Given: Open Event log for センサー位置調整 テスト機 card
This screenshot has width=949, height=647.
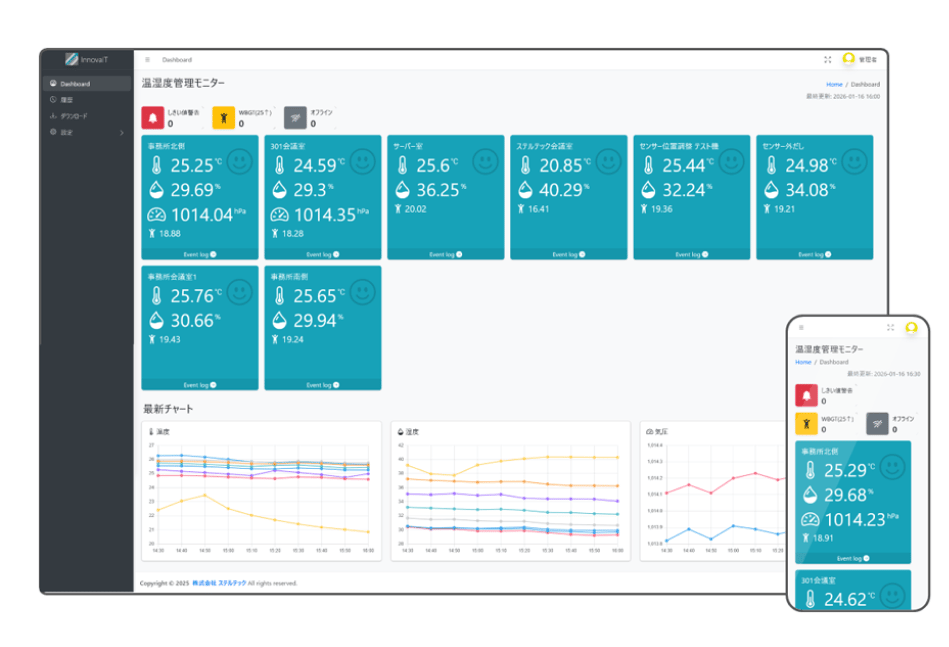Looking at the screenshot, I should (x=692, y=255).
